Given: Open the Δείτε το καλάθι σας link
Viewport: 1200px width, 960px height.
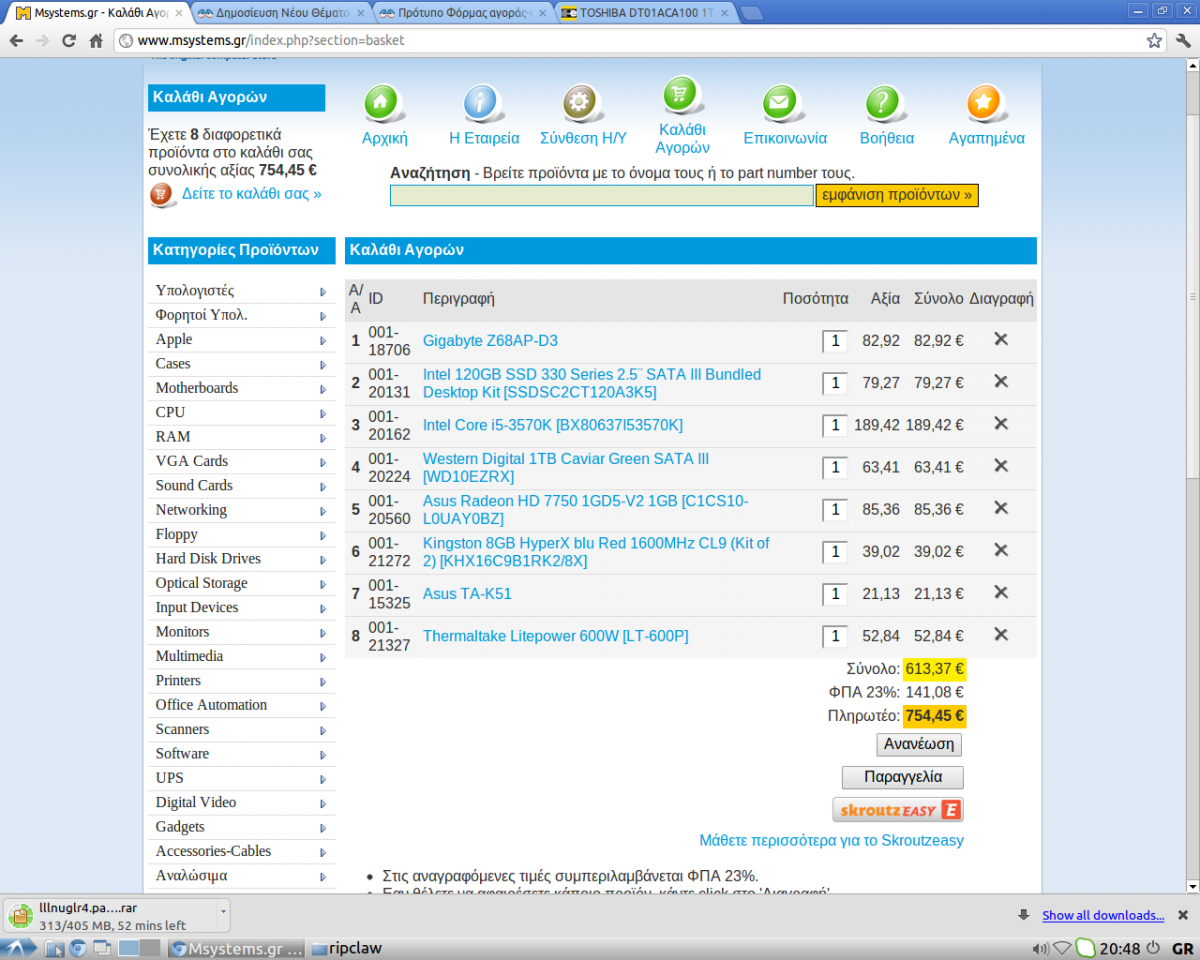Looking at the screenshot, I should click(x=252, y=194).
